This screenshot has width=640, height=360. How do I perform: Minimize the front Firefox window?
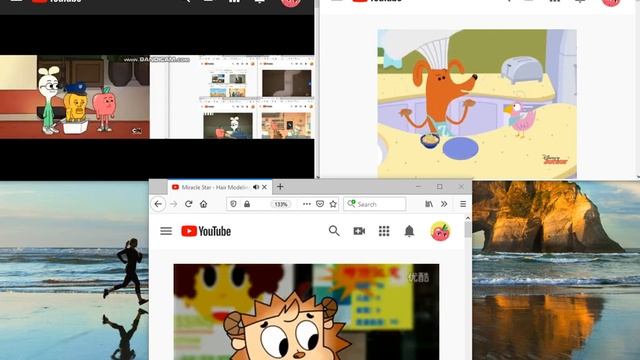point(418,187)
